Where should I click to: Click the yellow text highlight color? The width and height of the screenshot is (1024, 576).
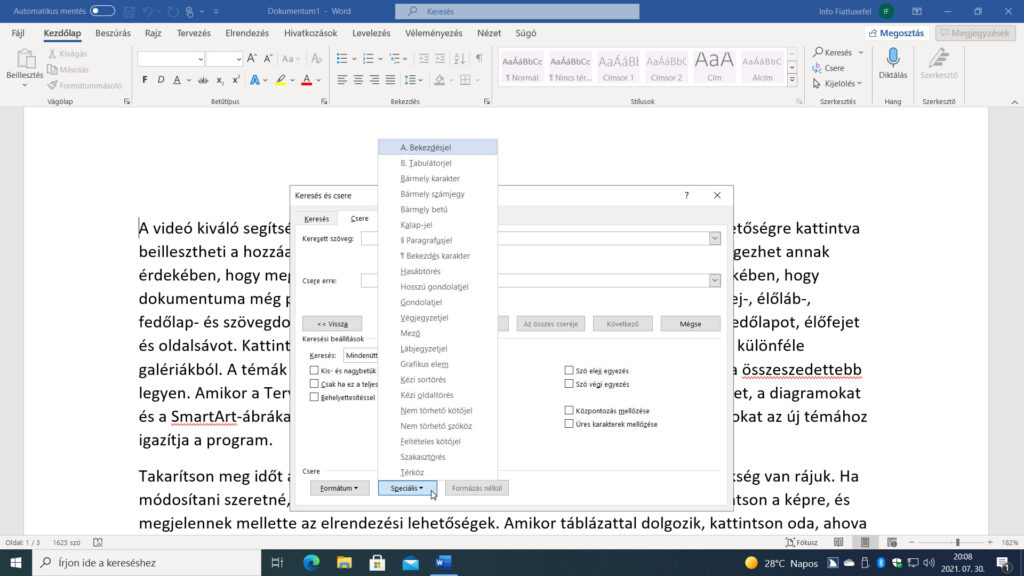tap(280, 80)
